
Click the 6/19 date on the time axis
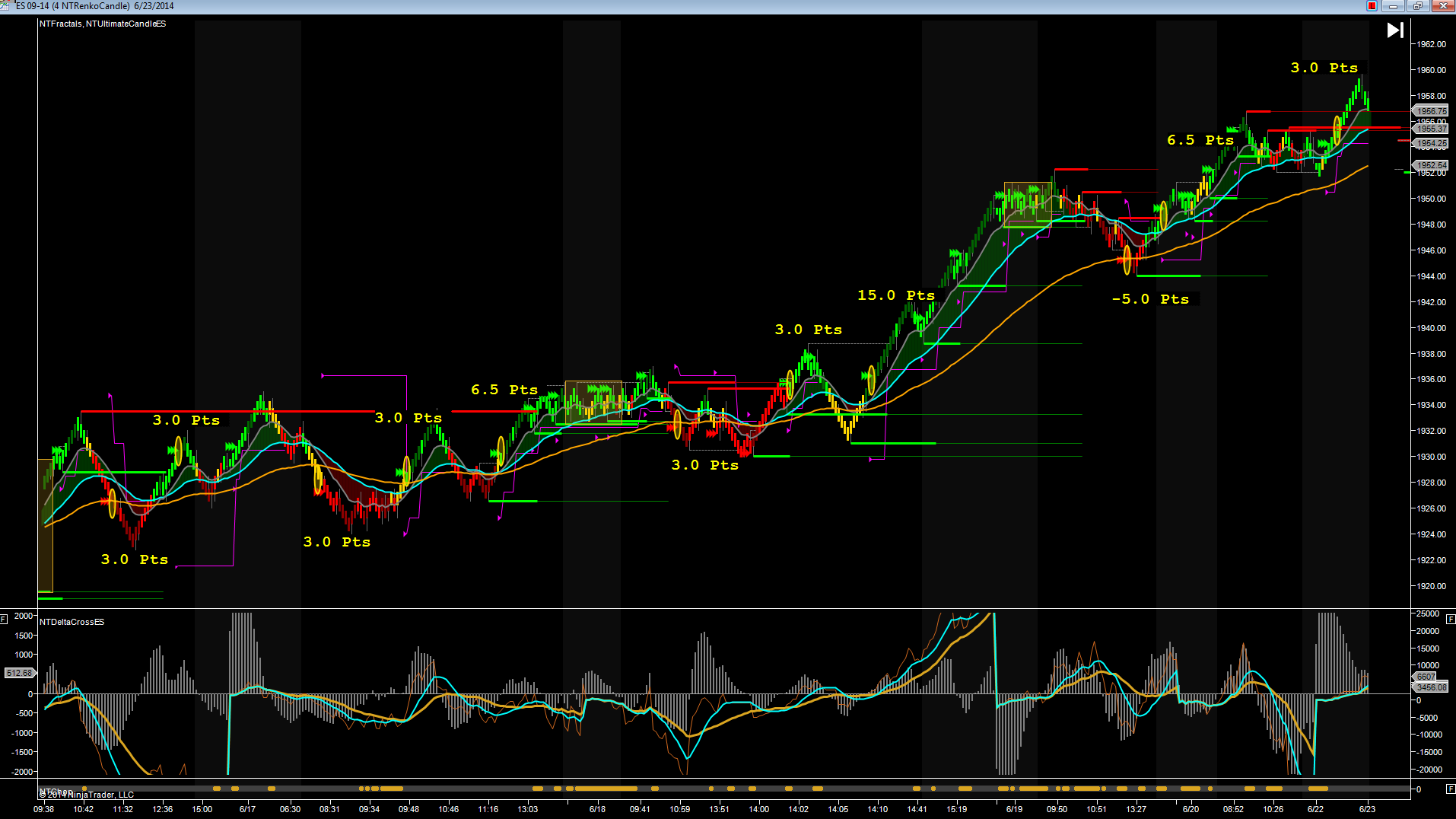pyautogui.click(x=1014, y=809)
